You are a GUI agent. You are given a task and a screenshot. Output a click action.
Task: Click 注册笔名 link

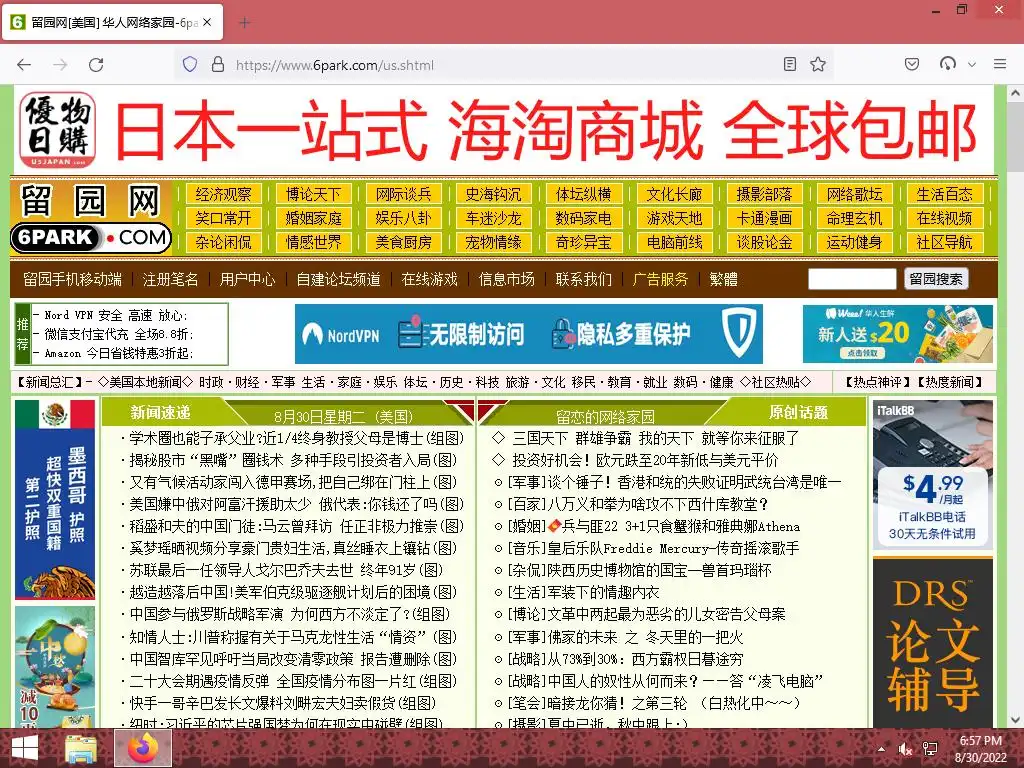tap(170, 280)
